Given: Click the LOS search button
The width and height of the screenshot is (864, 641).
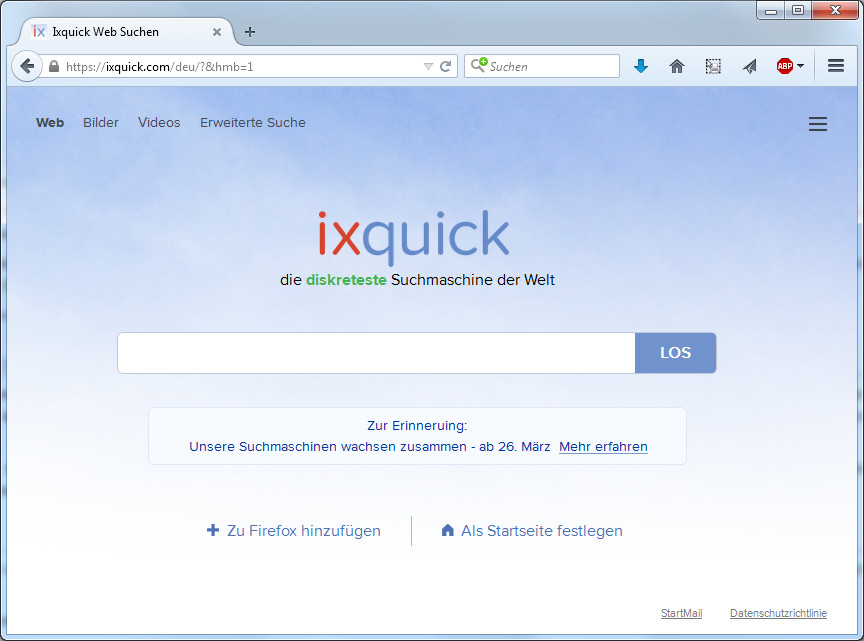Looking at the screenshot, I should pos(676,353).
